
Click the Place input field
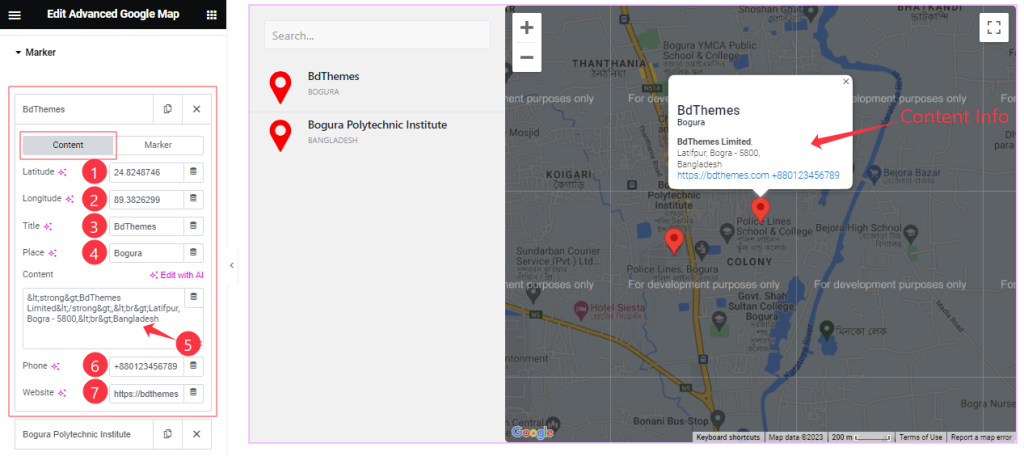point(146,253)
